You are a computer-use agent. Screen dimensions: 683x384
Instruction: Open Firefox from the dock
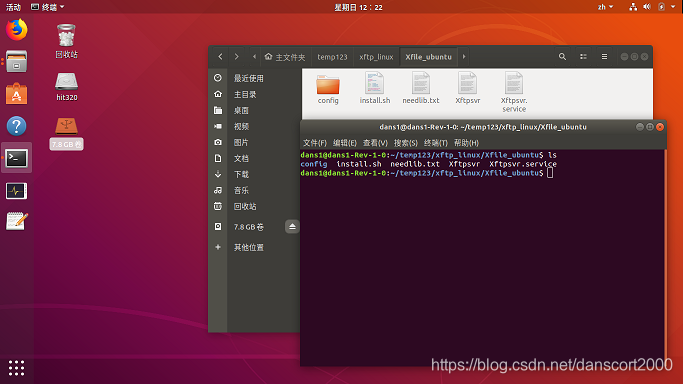[17, 30]
